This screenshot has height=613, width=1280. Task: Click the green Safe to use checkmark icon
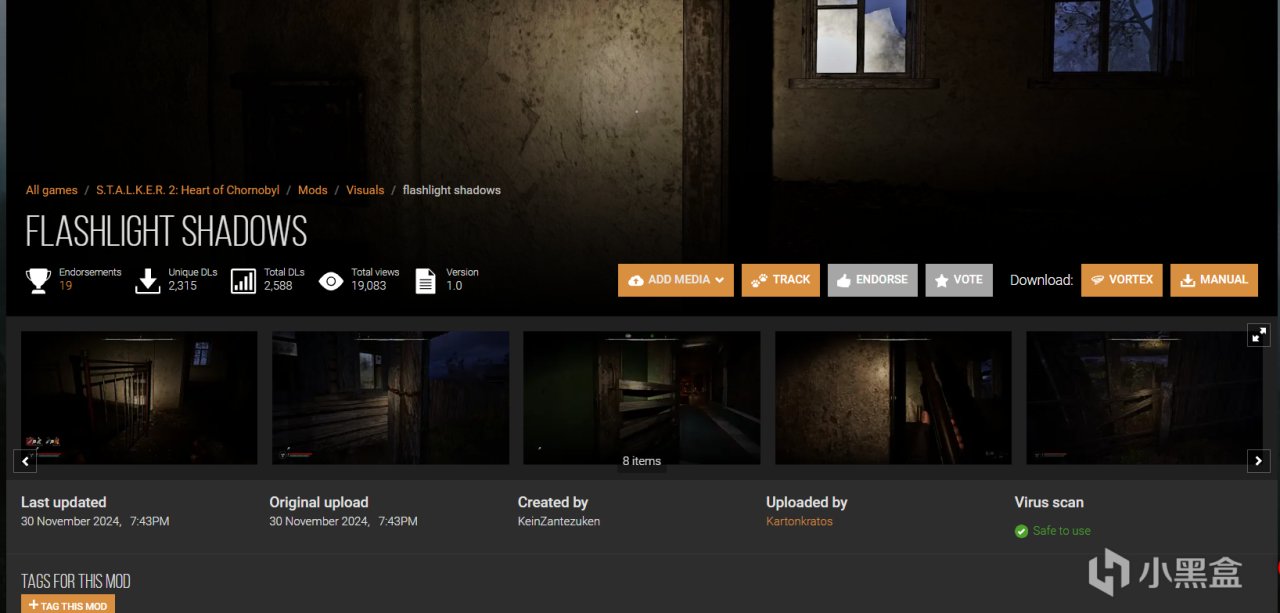coord(1021,531)
